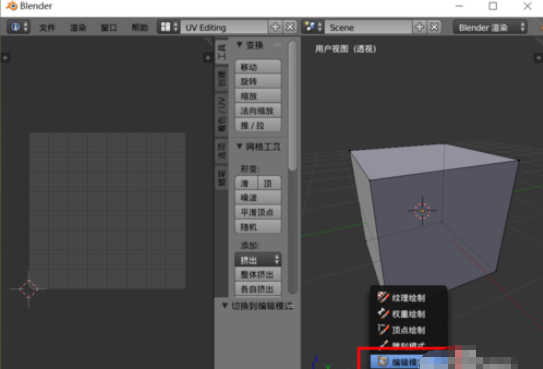Delete the current Scene with X icon
543x369 pixels.
434,27
